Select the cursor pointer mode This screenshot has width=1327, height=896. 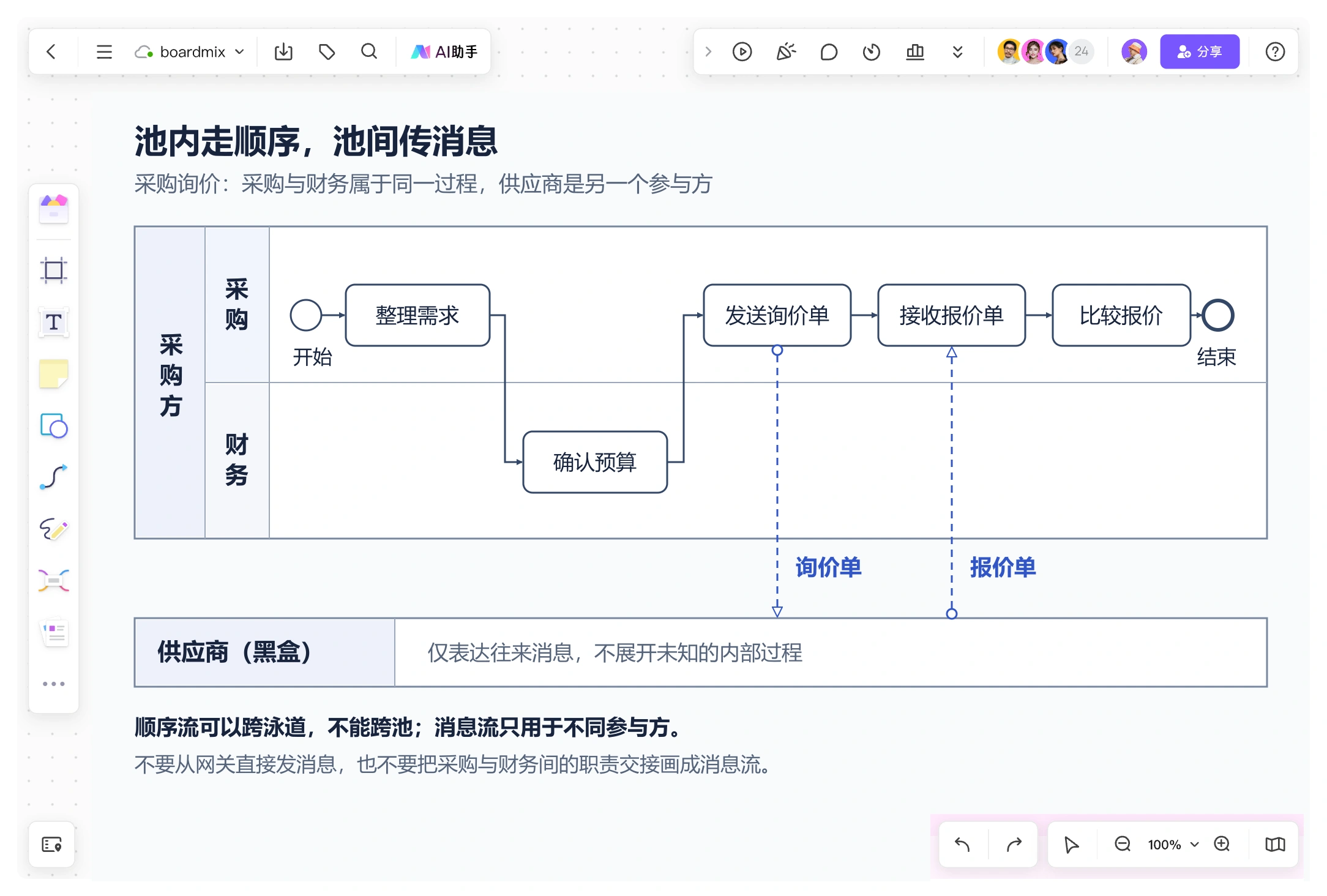(1071, 845)
